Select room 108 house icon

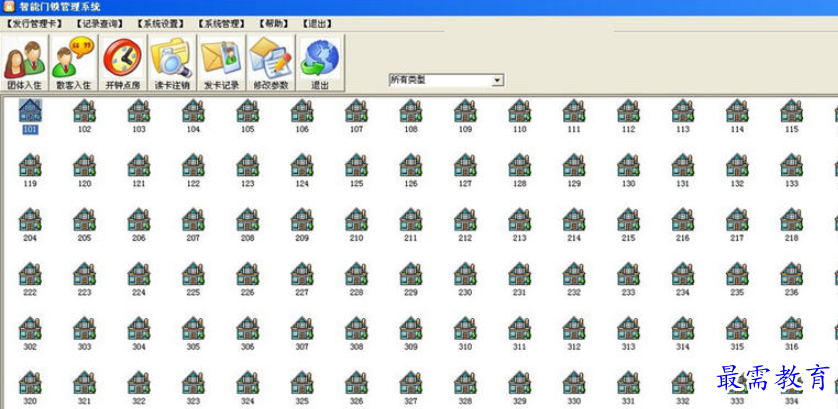pyautogui.click(x=411, y=111)
